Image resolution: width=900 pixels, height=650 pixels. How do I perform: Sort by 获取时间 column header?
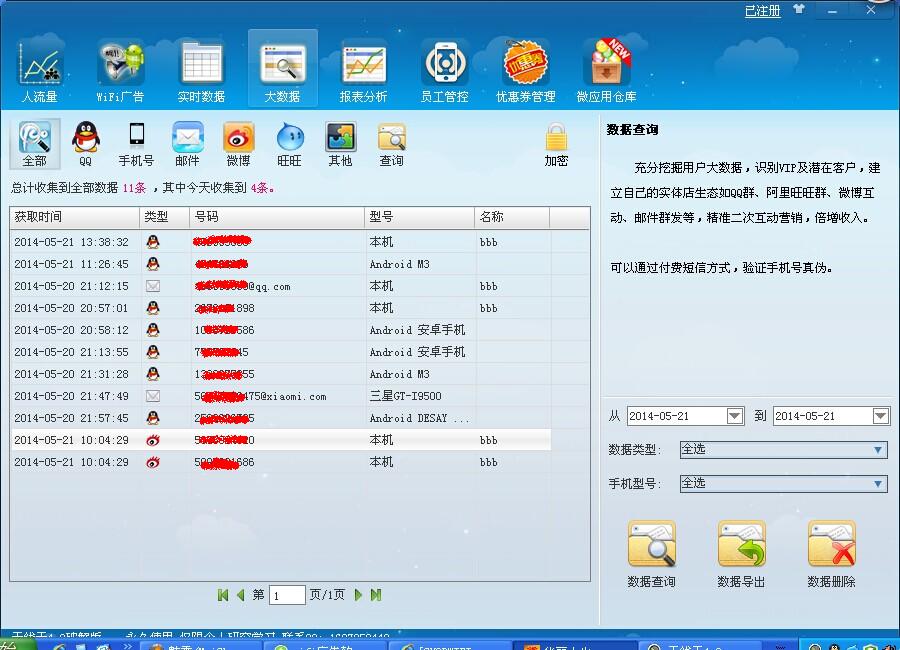click(x=75, y=217)
